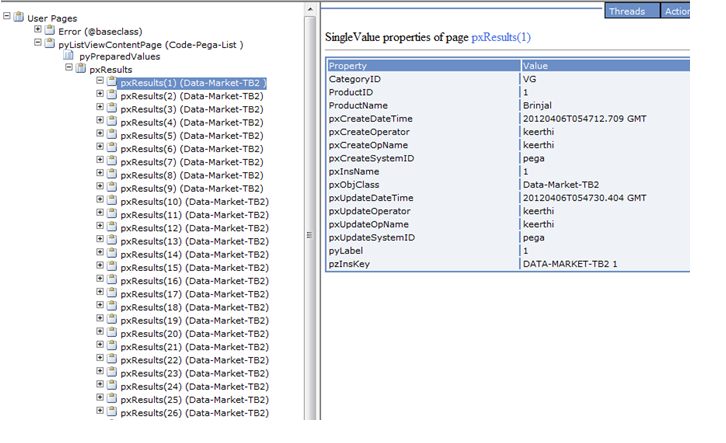Collapse the pxResults list node

click(69, 67)
